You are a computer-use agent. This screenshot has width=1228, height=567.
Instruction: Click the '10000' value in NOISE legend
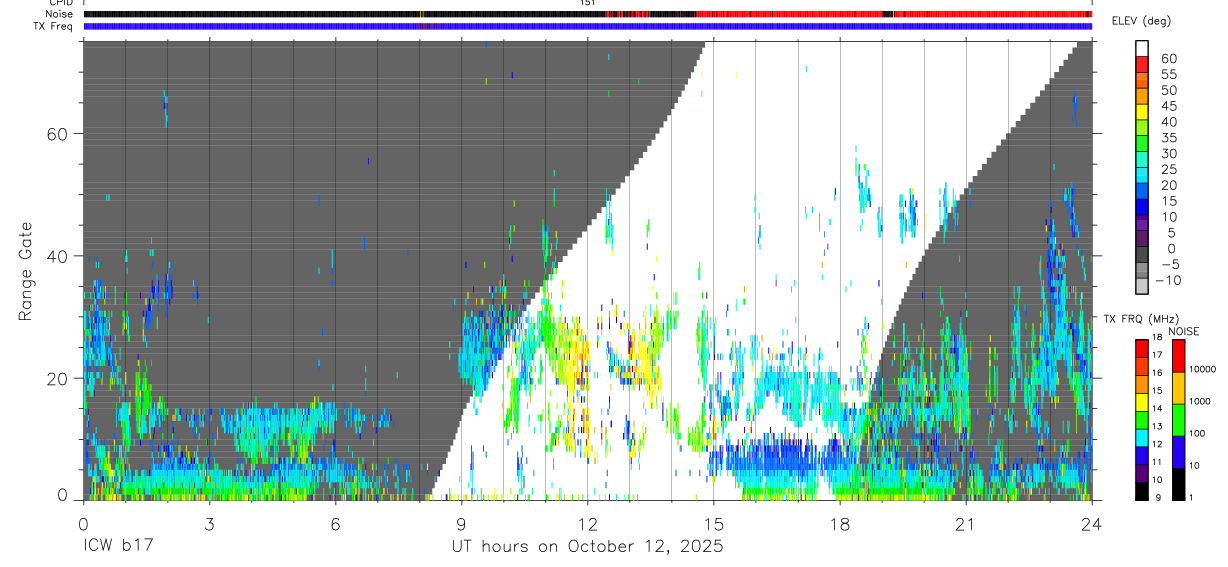1203,369
